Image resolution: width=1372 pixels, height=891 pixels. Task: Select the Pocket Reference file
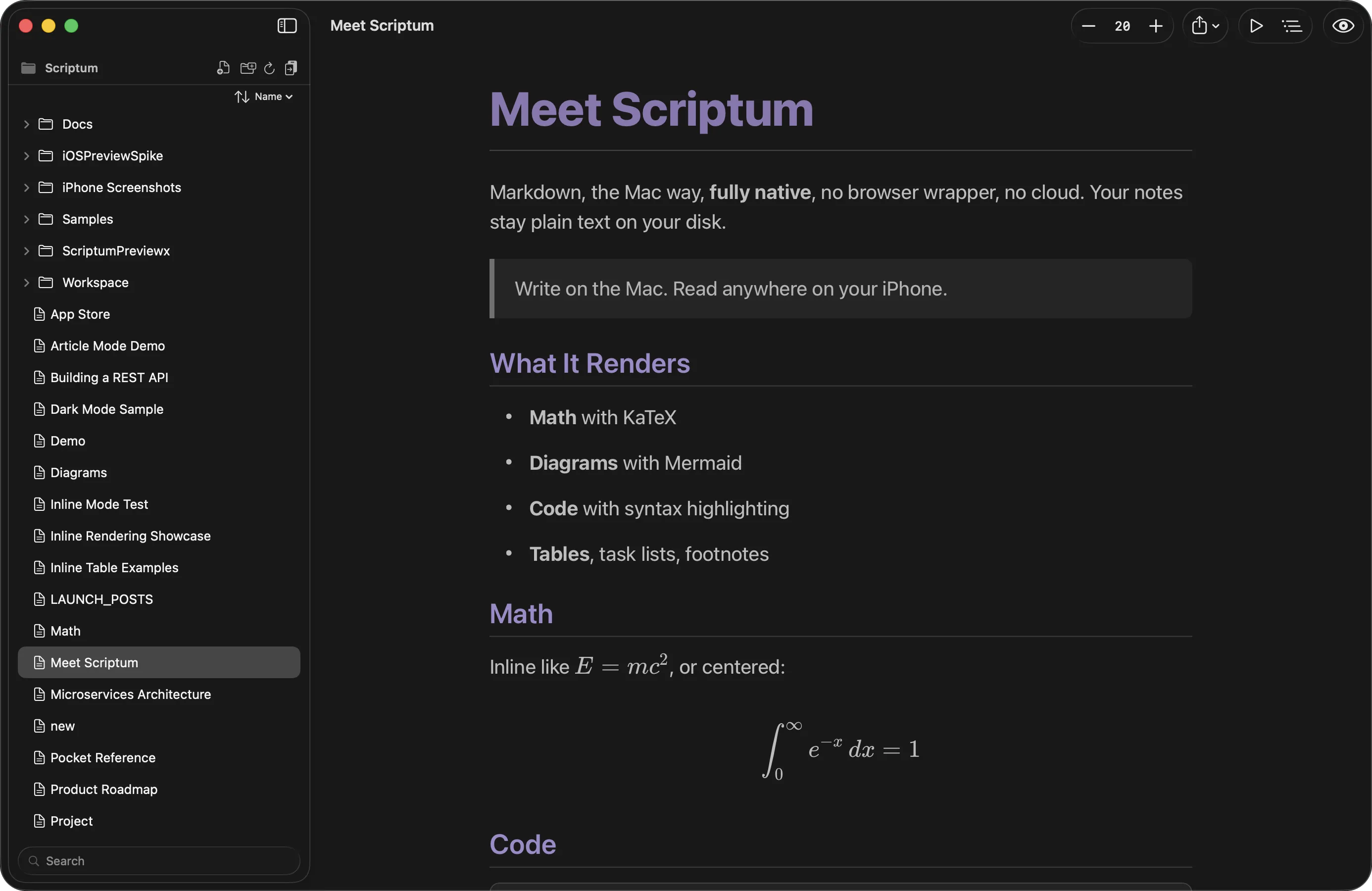click(158, 758)
